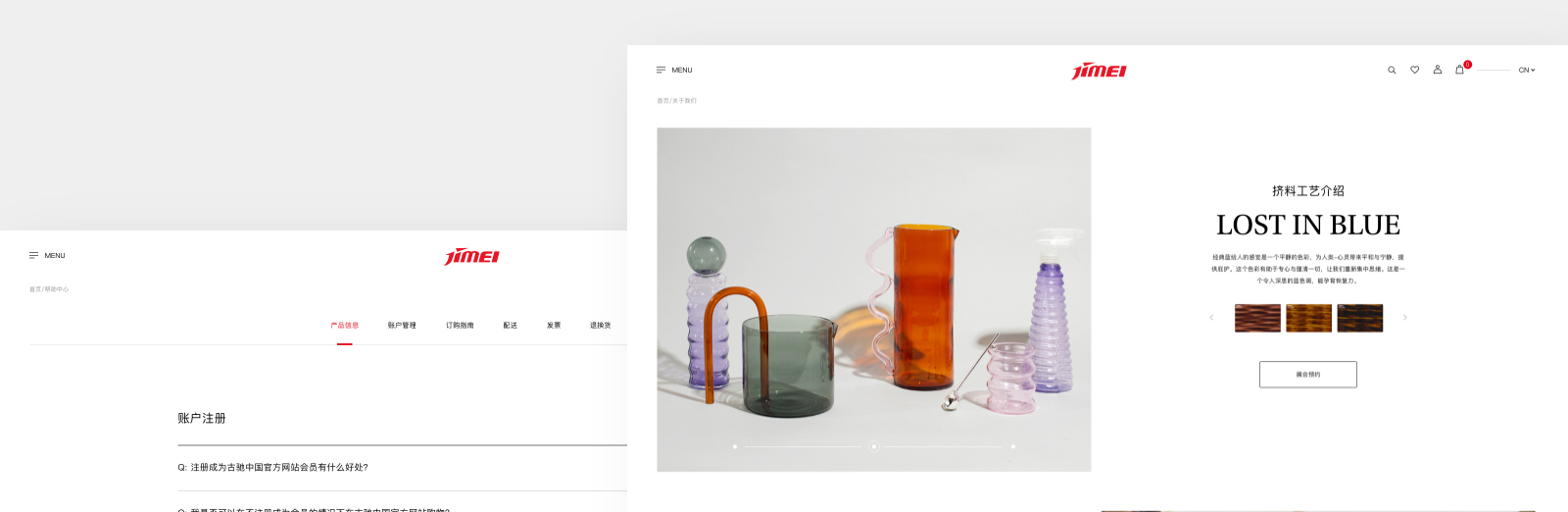Open the wishlist heart icon

pyautogui.click(x=1414, y=71)
